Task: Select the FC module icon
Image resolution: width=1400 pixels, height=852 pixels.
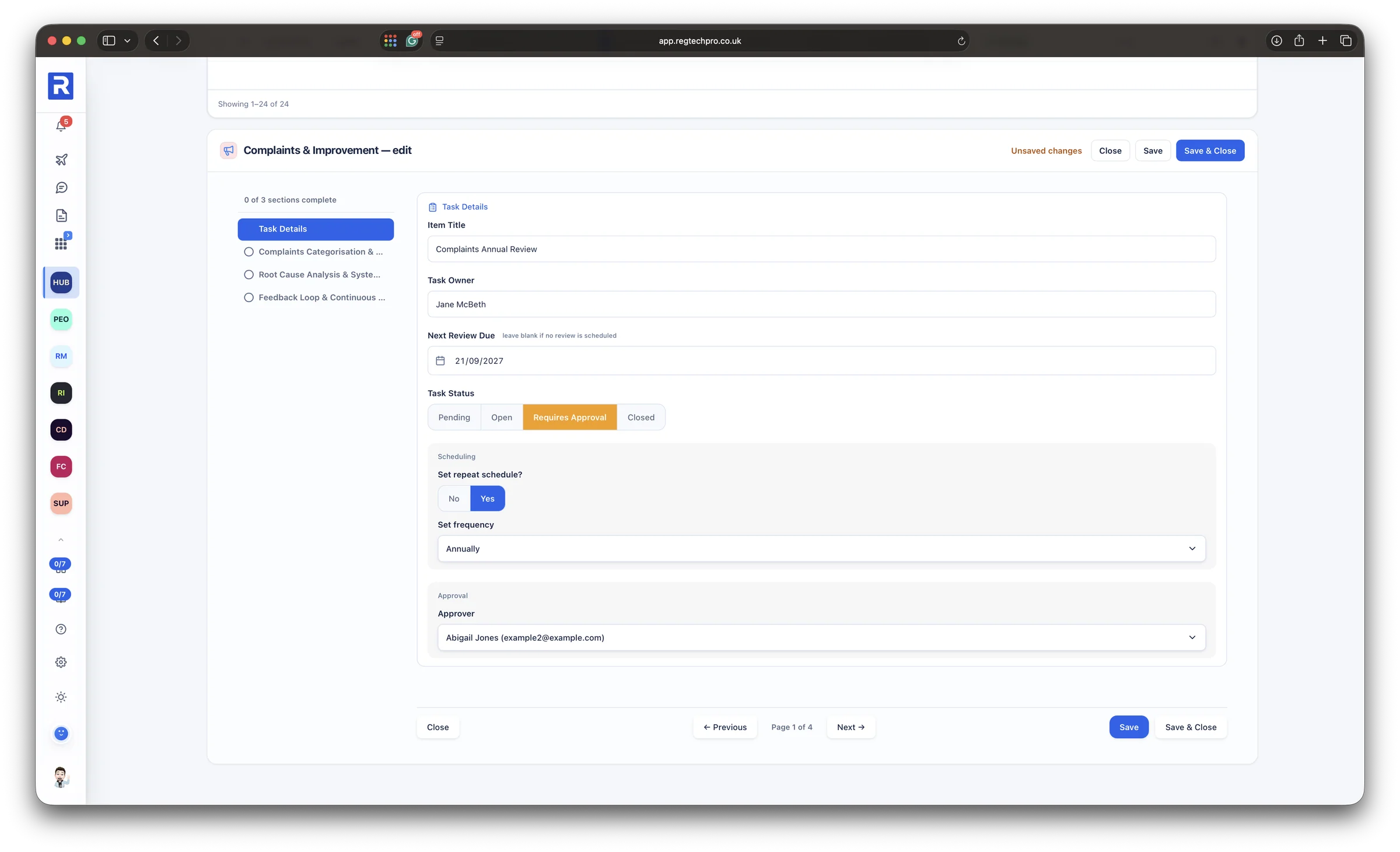Action: pos(61,467)
